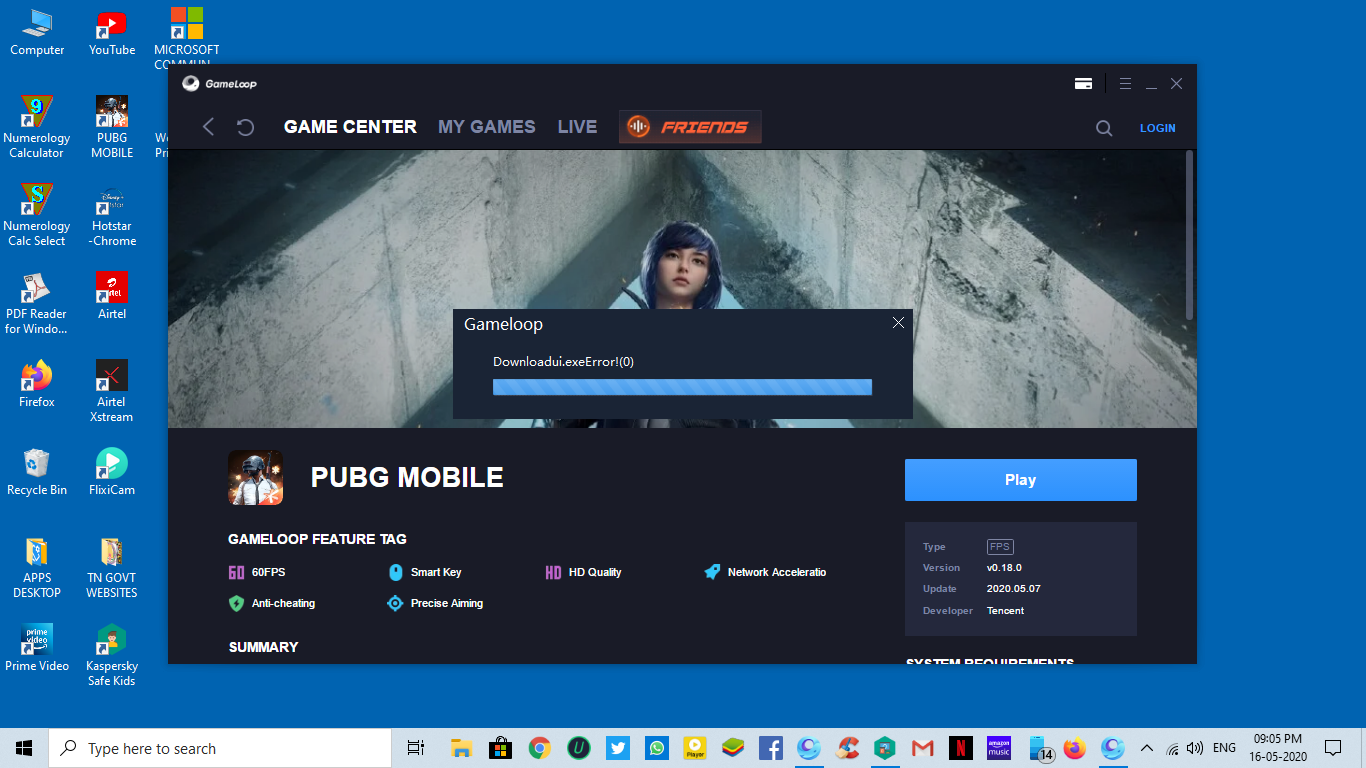Go back with the GameLoop back arrow
This screenshot has width=1366, height=768.
click(x=208, y=127)
